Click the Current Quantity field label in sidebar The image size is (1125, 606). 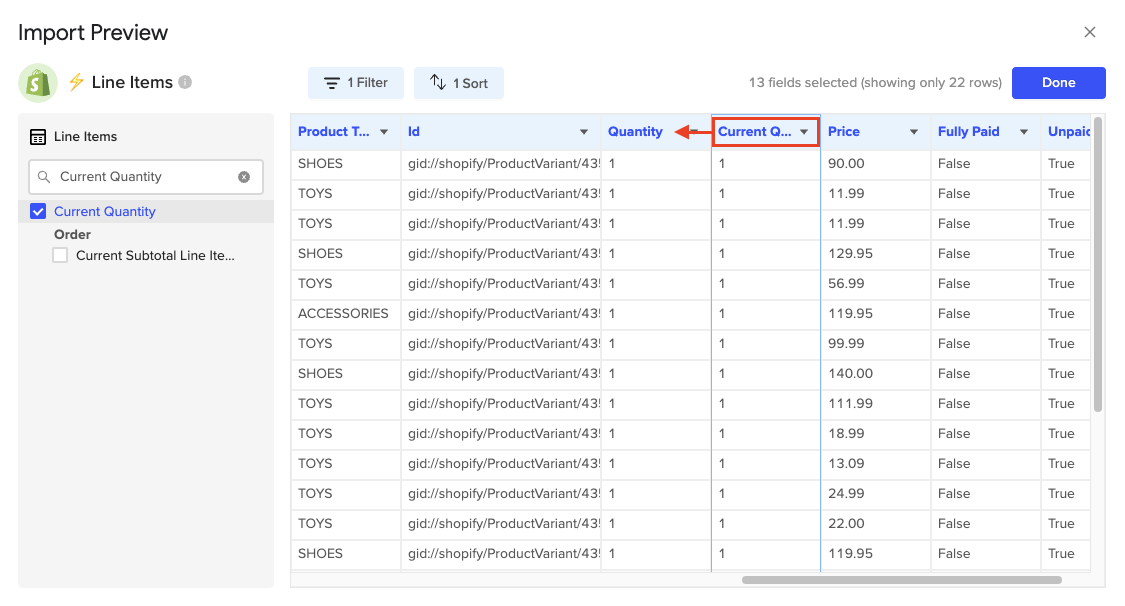point(105,212)
